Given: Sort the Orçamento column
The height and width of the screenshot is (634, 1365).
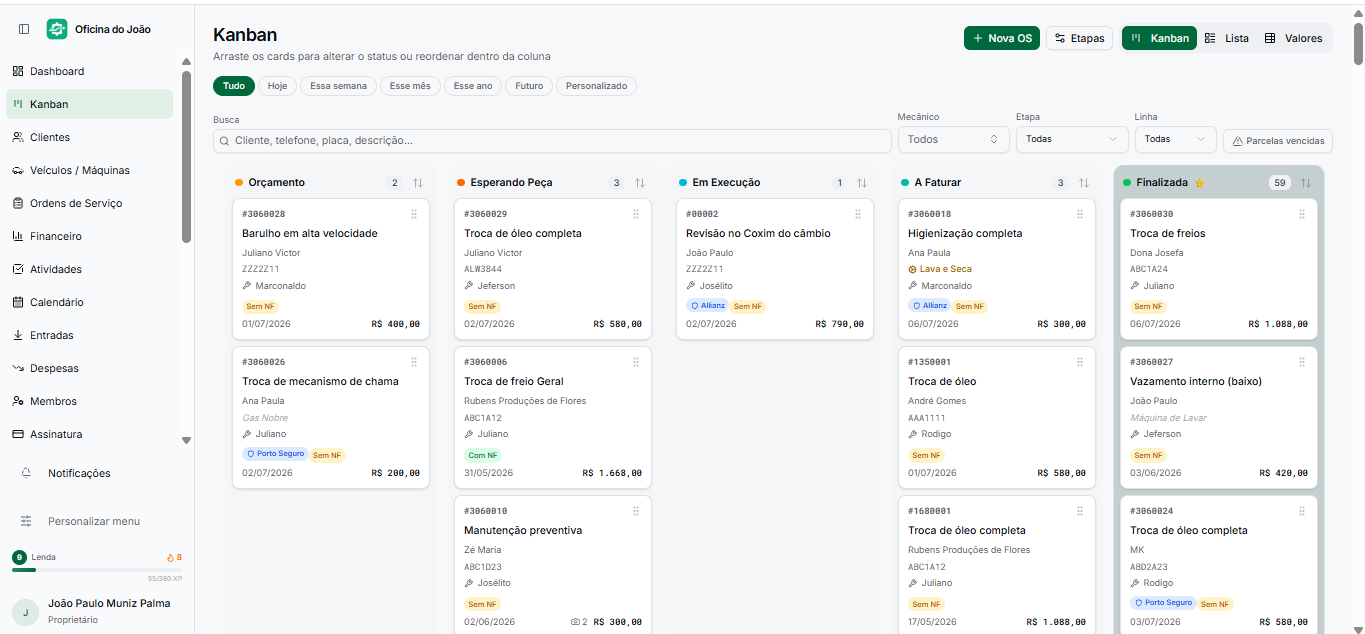Looking at the screenshot, I should [418, 183].
